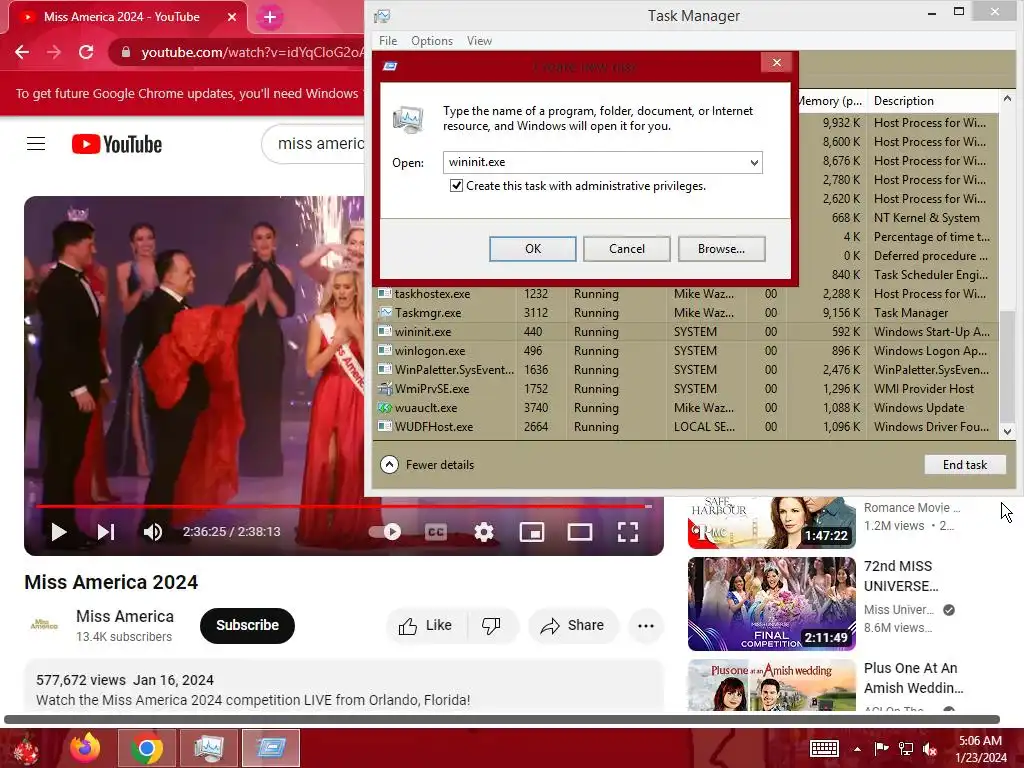The width and height of the screenshot is (1024, 768).
Task: Open the touch keyboard tray icon
Action: [x=824, y=748]
